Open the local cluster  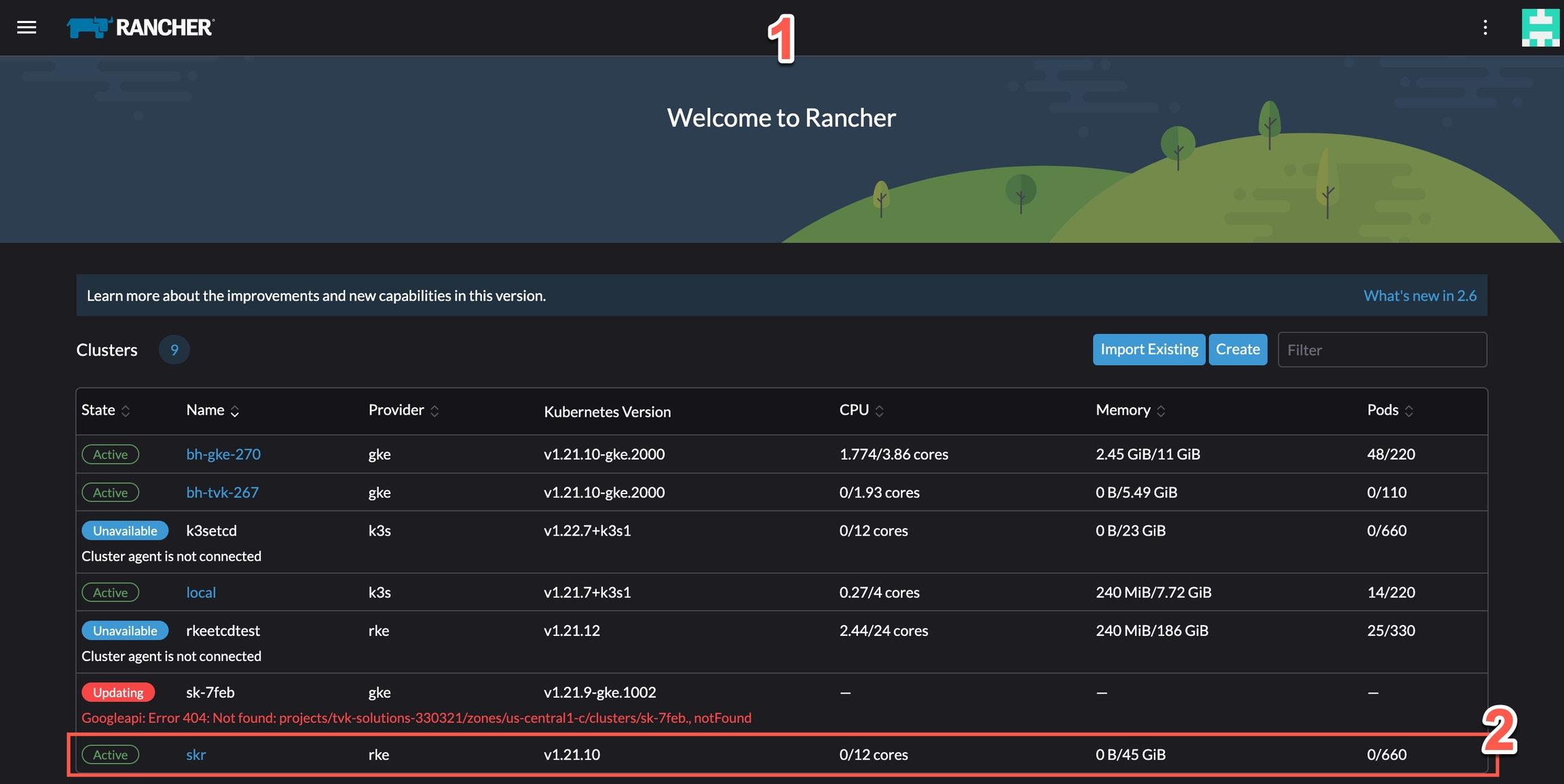click(201, 593)
